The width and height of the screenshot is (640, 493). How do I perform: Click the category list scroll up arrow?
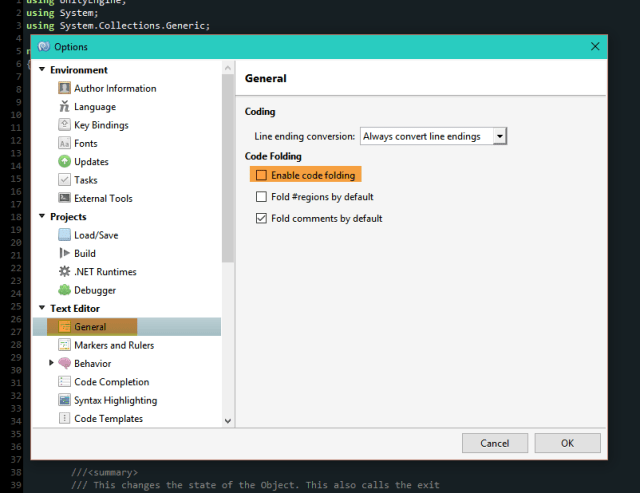click(x=228, y=68)
